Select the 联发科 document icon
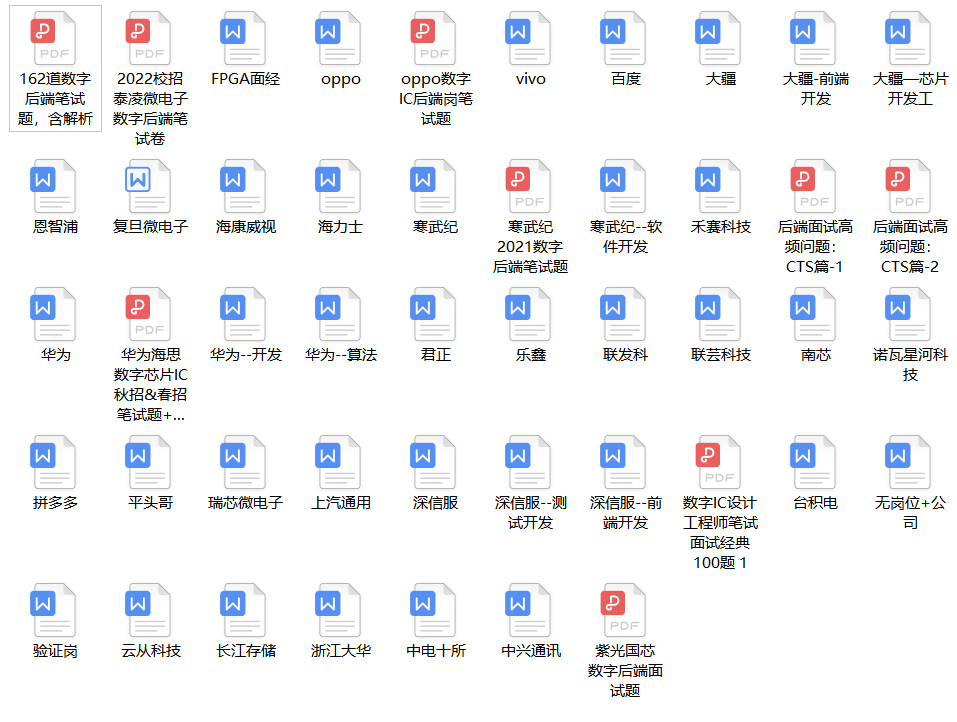Image resolution: width=957 pixels, height=722 pixels. (x=624, y=314)
